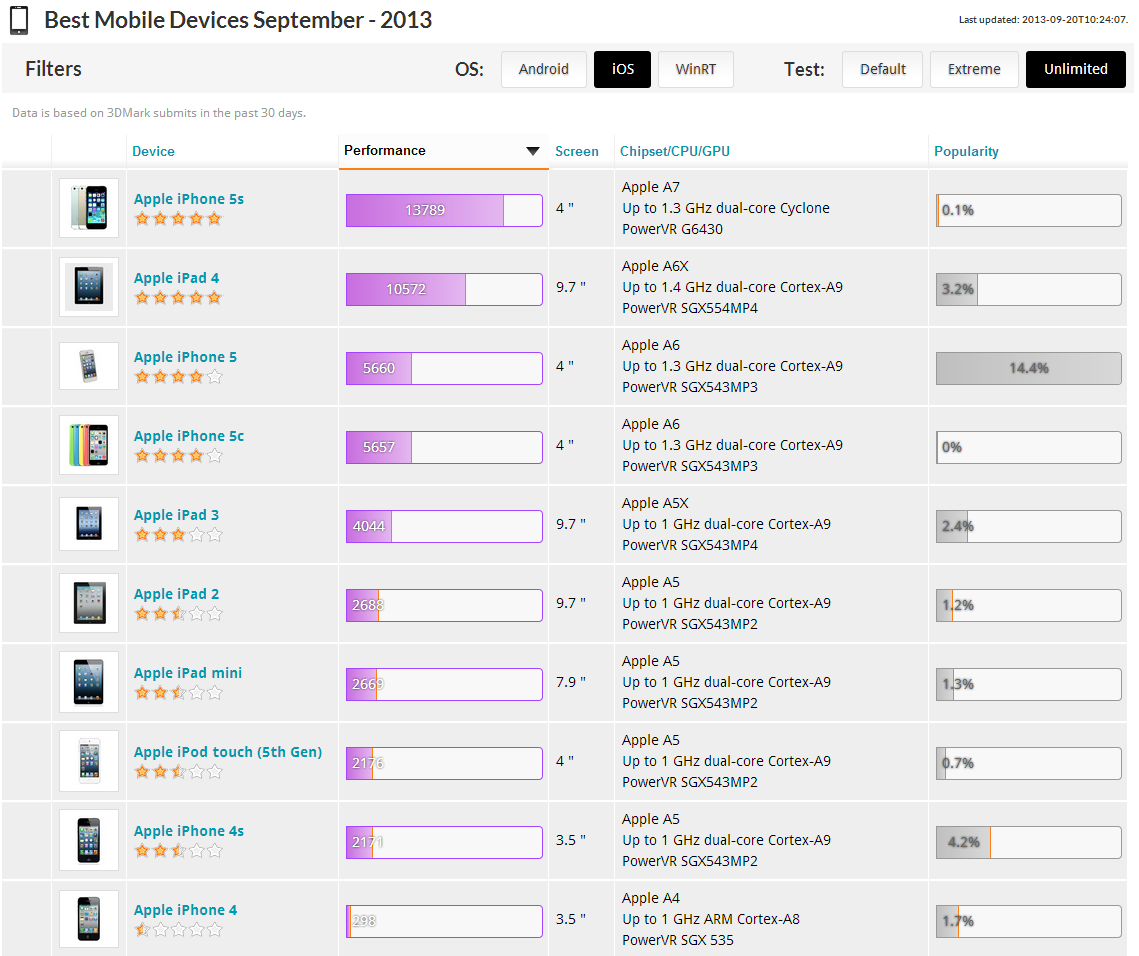Open the Apple iPhone 4s device page

[189, 830]
